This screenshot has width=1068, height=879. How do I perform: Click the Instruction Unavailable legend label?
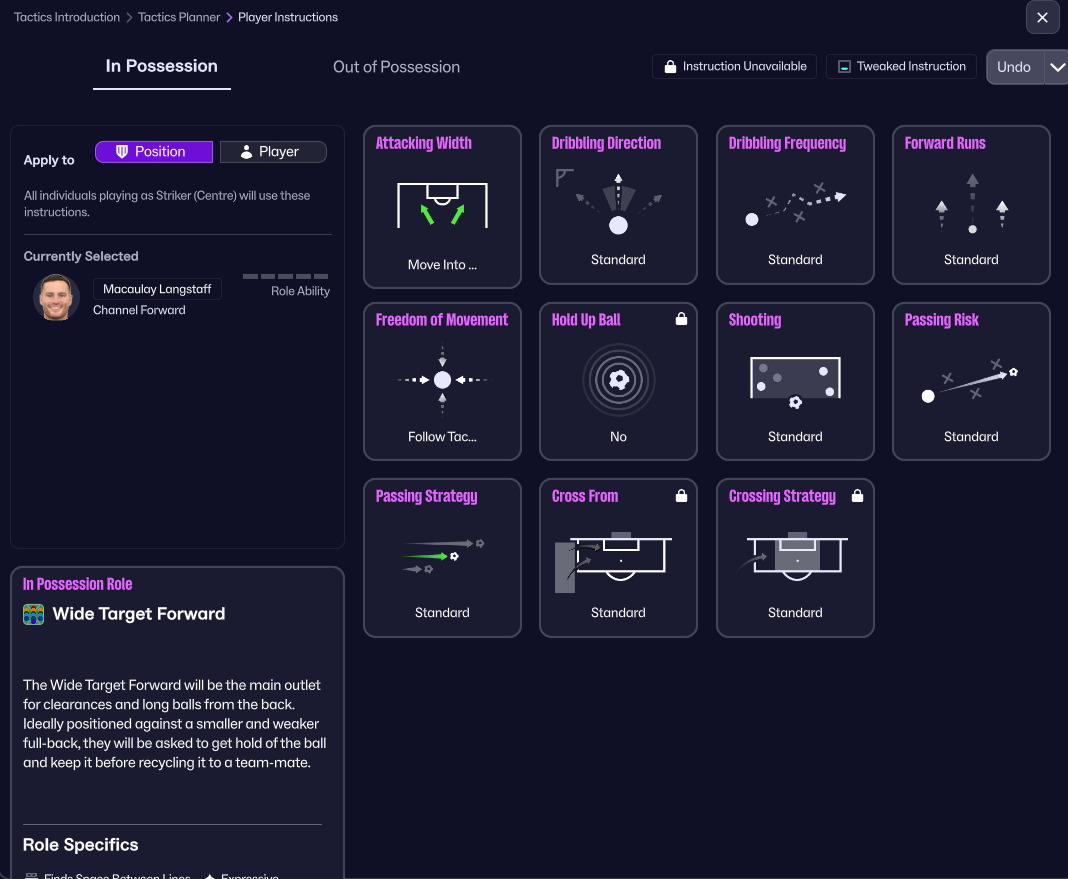coord(744,66)
